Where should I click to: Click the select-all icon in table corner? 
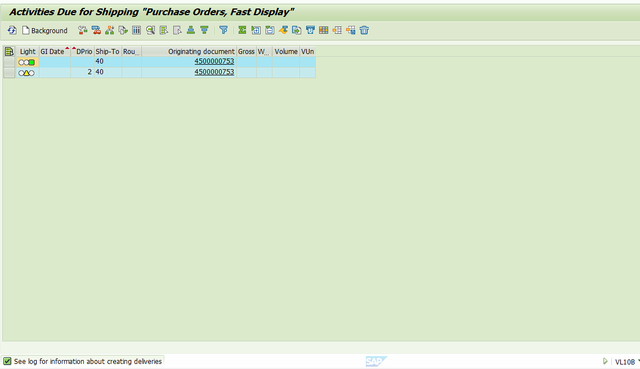pyautogui.click(x=9, y=51)
